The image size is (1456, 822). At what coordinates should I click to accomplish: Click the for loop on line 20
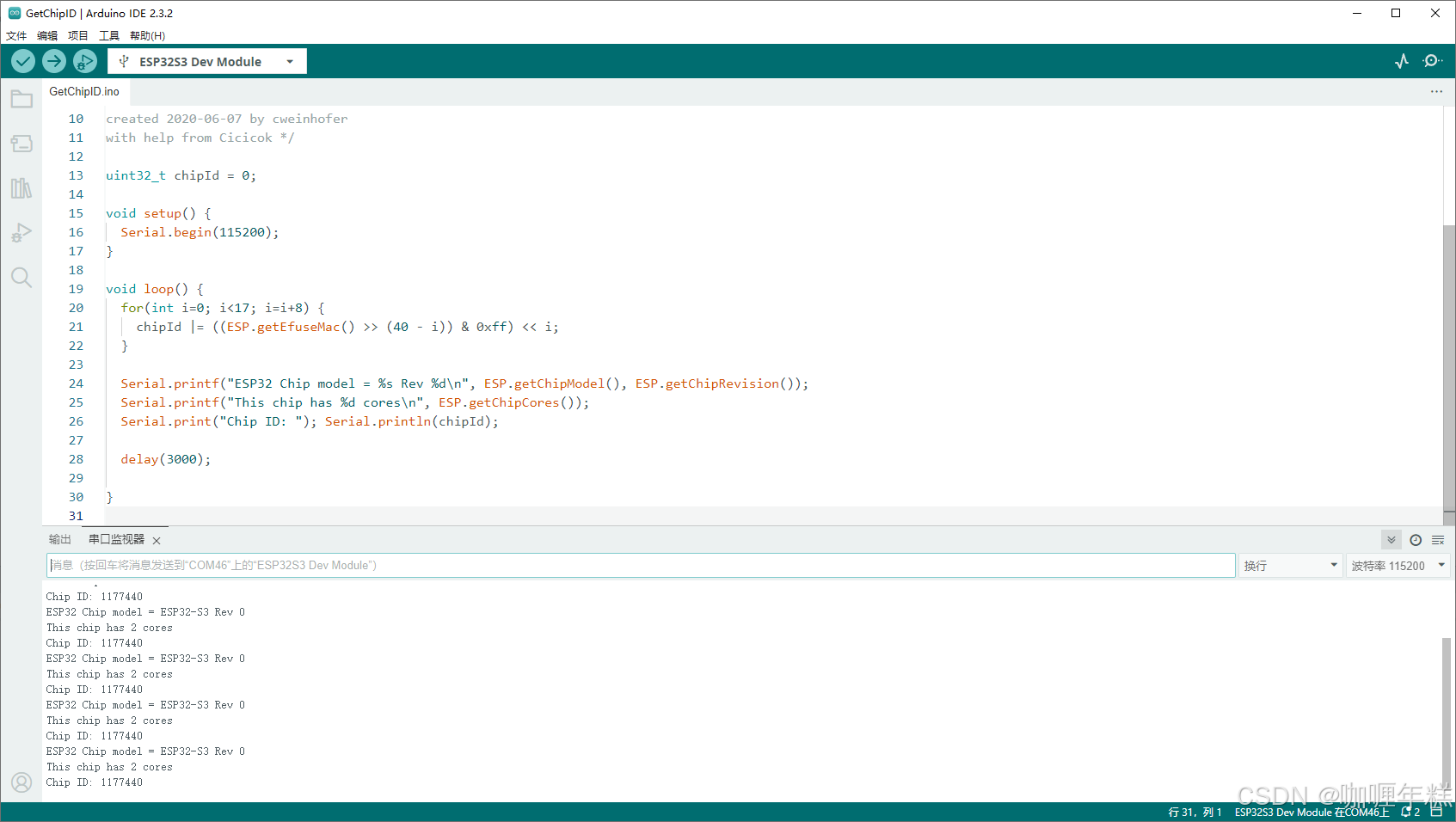click(x=223, y=308)
